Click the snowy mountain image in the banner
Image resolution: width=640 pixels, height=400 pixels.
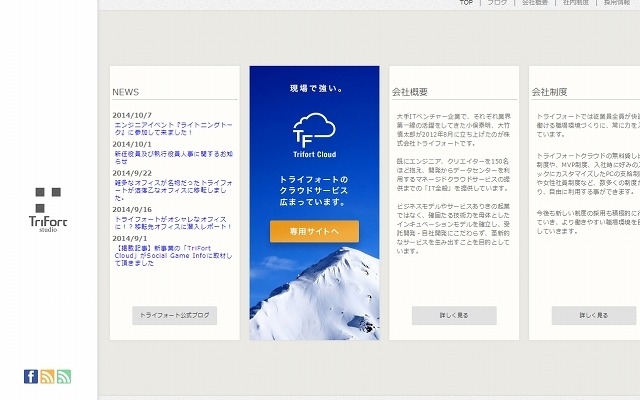pyautogui.click(x=314, y=294)
